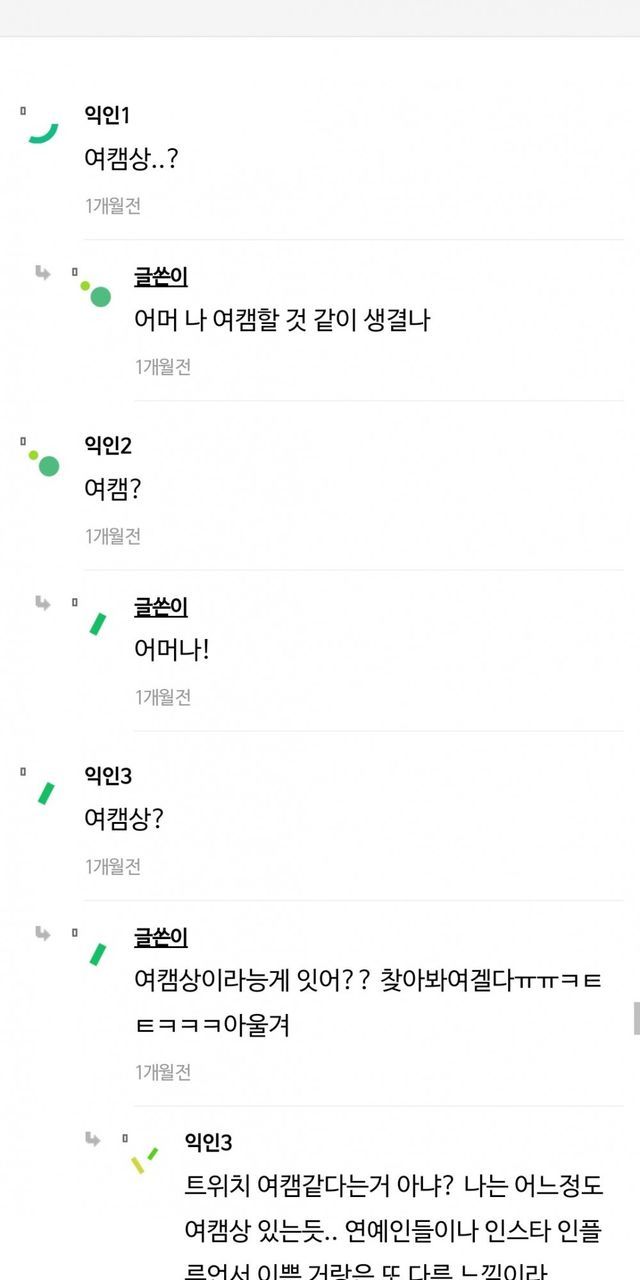Click the reply arrow on 익인3's nested reply
The height and width of the screenshot is (1280, 640).
coord(93,1139)
